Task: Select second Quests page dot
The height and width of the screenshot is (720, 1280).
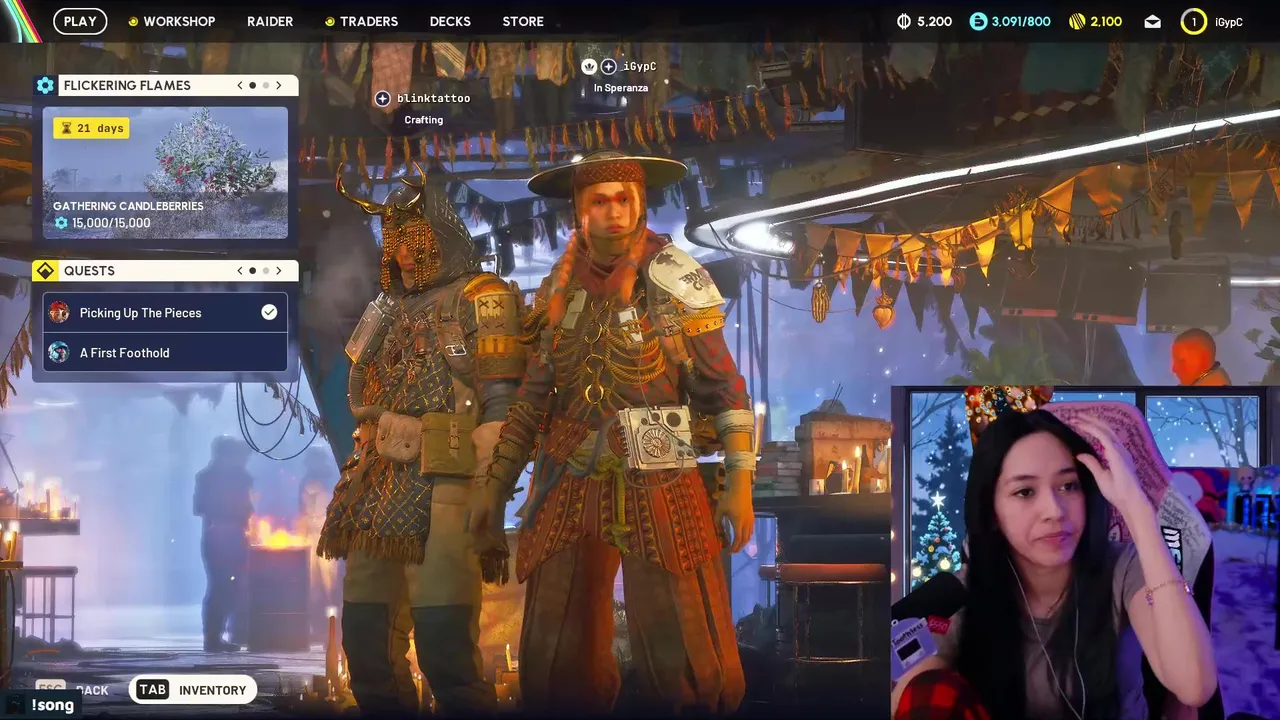Action: (266, 271)
